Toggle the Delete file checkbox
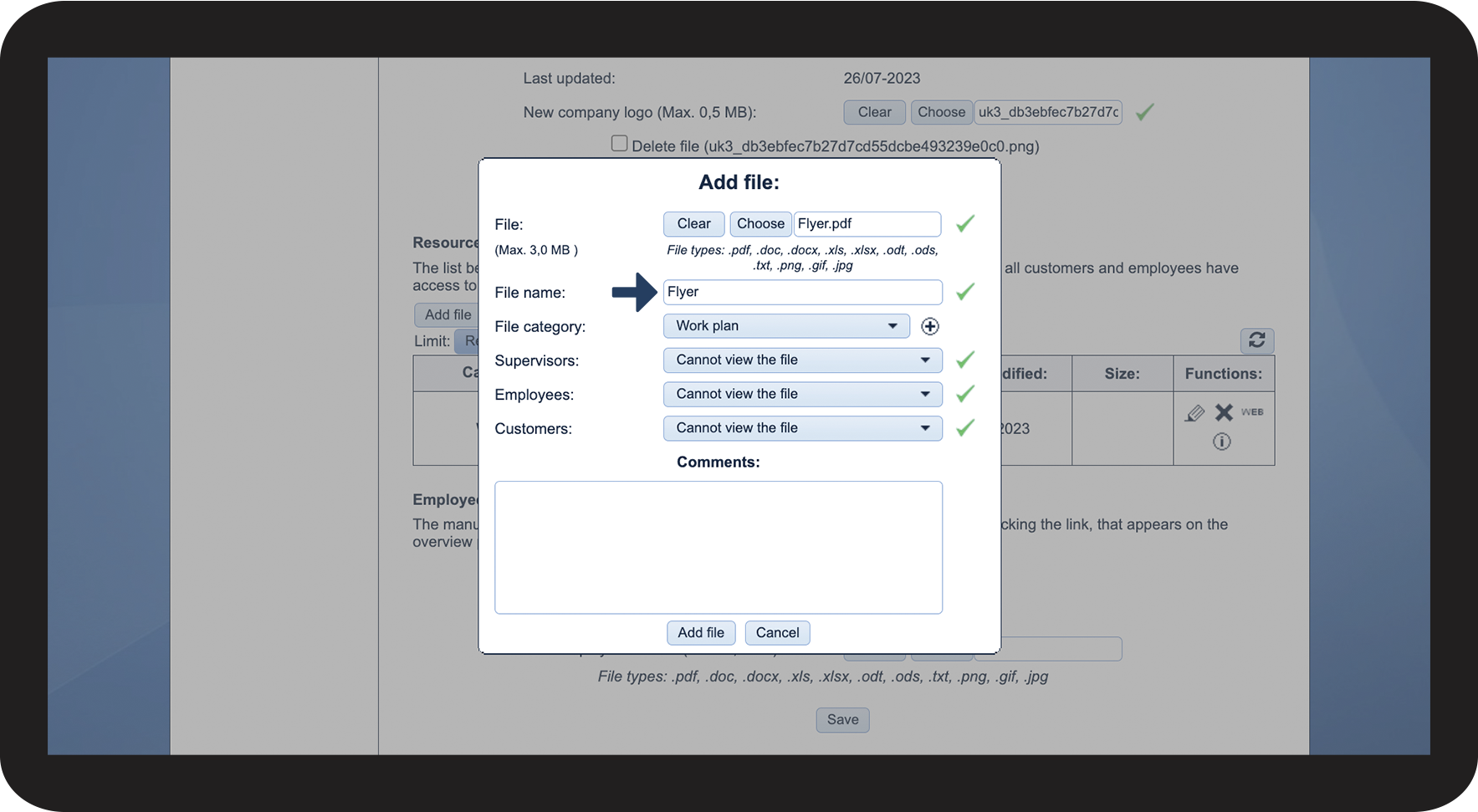 (619, 144)
